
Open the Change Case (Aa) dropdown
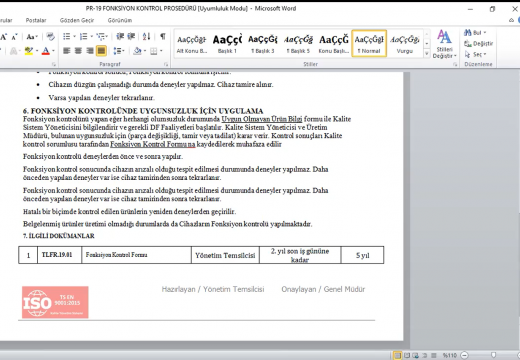pyautogui.click(x=32, y=37)
